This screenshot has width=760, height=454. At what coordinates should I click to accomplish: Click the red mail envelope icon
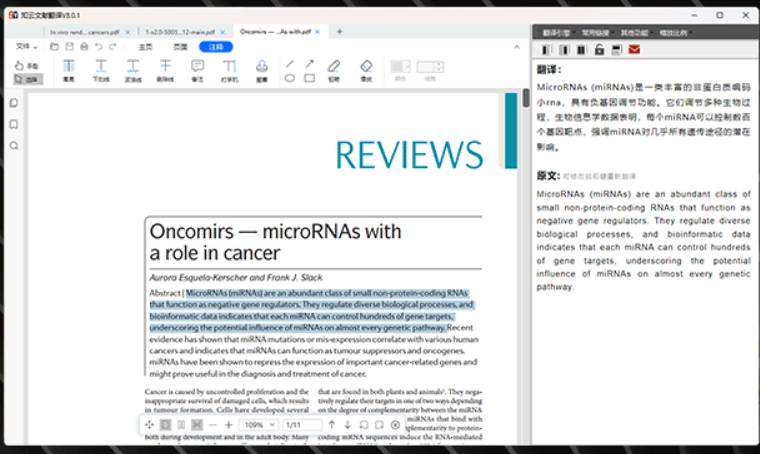[x=633, y=49]
